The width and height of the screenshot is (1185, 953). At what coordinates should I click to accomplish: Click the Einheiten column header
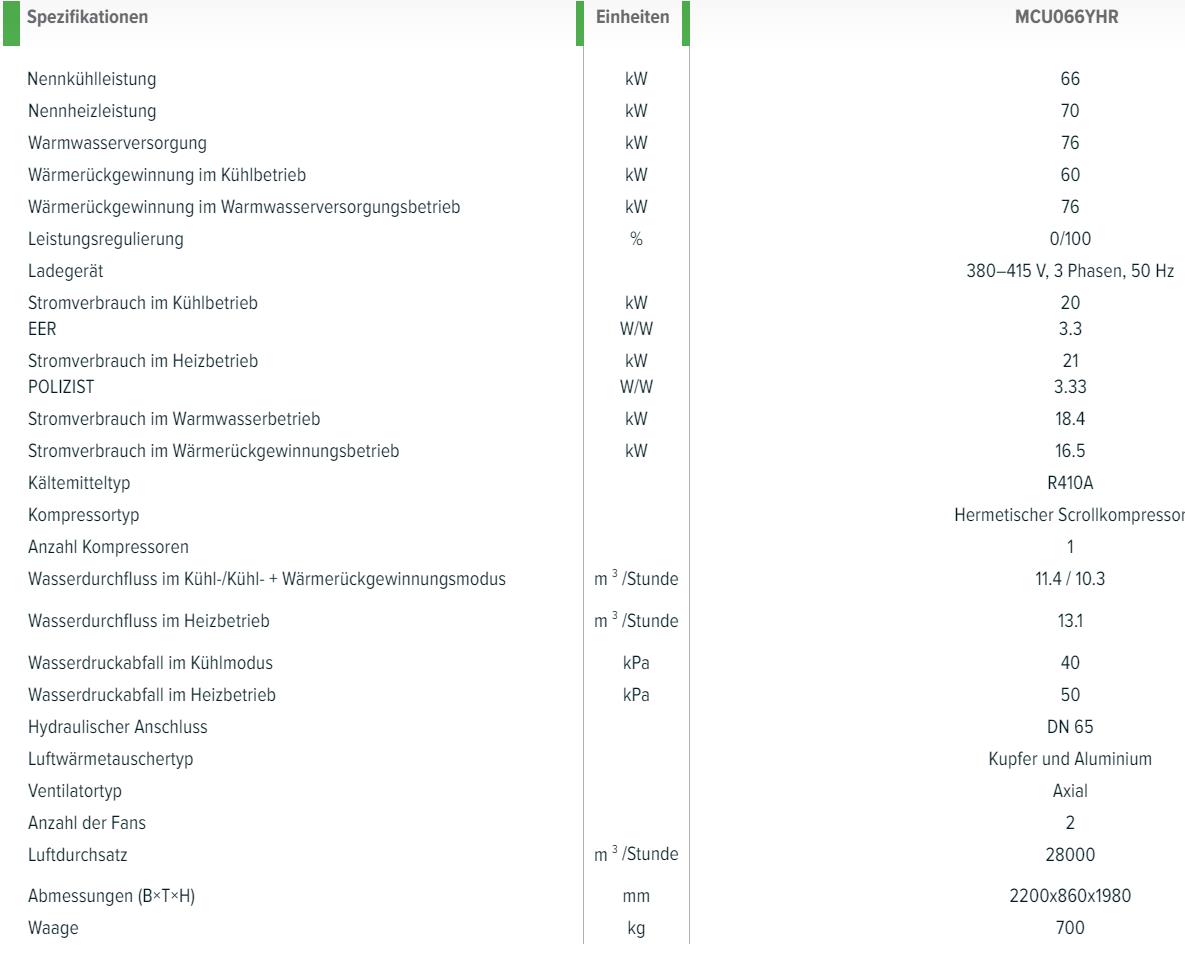633,20
